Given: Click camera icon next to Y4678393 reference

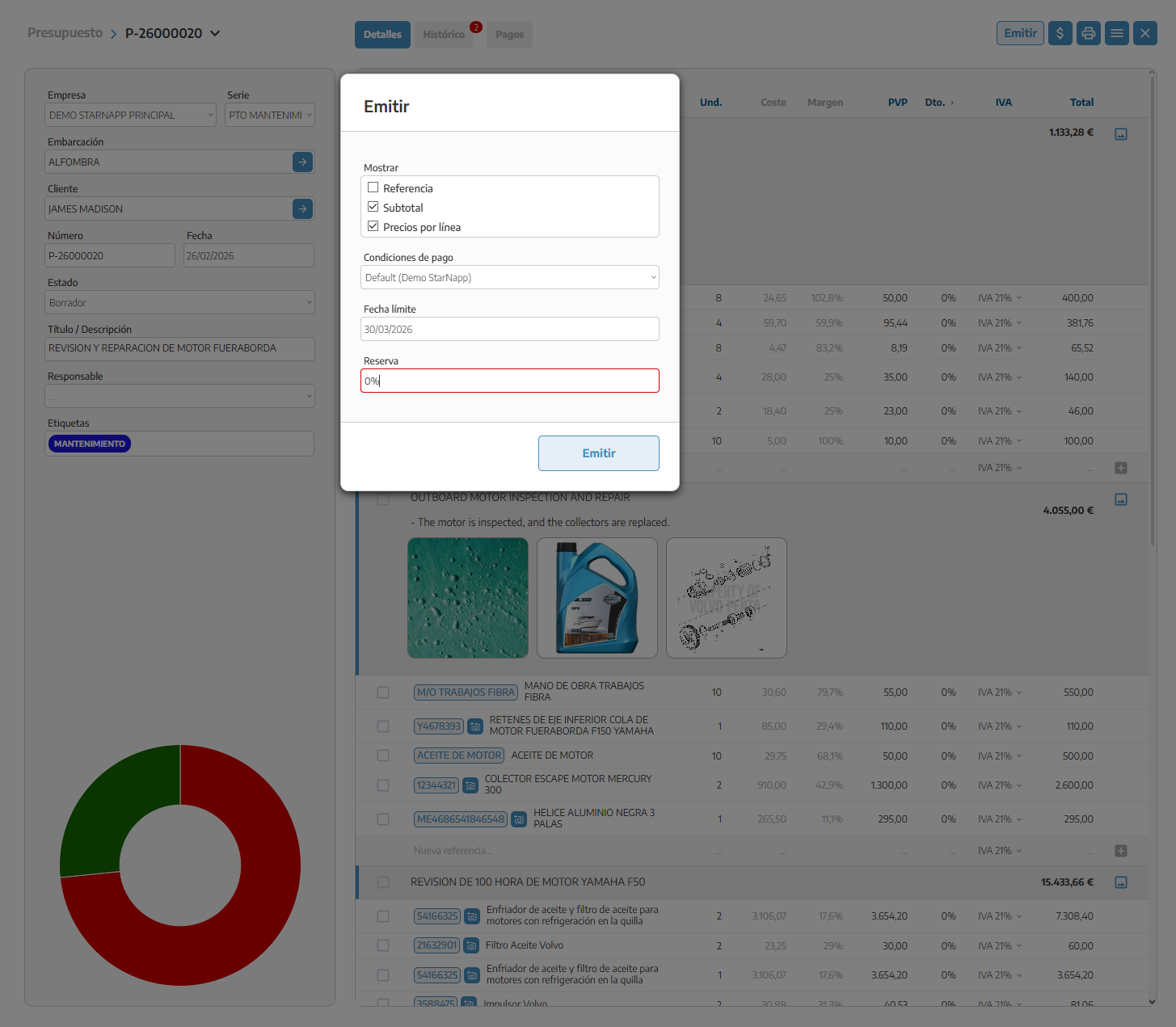Looking at the screenshot, I should click(475, 726).
